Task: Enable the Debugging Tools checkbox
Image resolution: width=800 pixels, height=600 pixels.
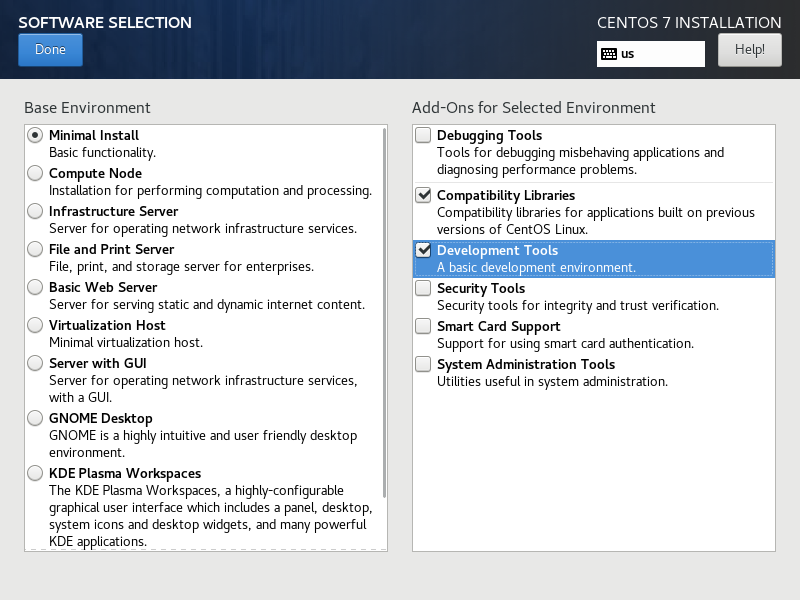Action: 424,135
